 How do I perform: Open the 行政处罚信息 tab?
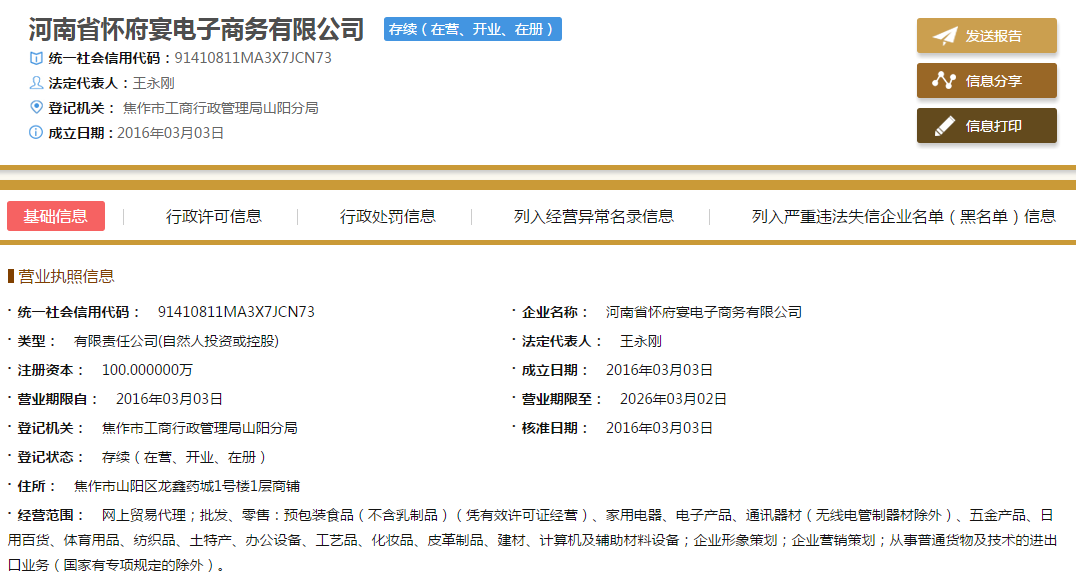click(x=388, y=216)
